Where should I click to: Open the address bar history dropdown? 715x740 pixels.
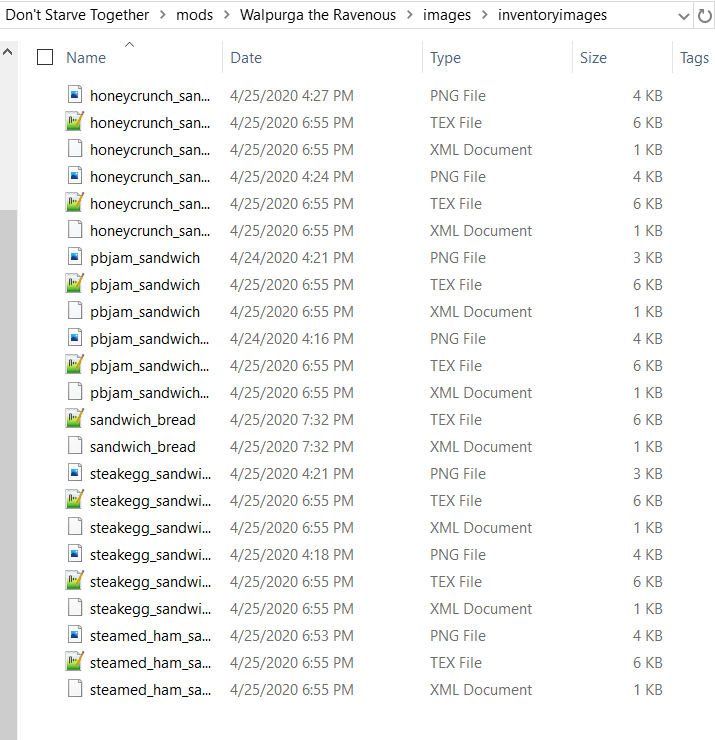tap(683, 16)
